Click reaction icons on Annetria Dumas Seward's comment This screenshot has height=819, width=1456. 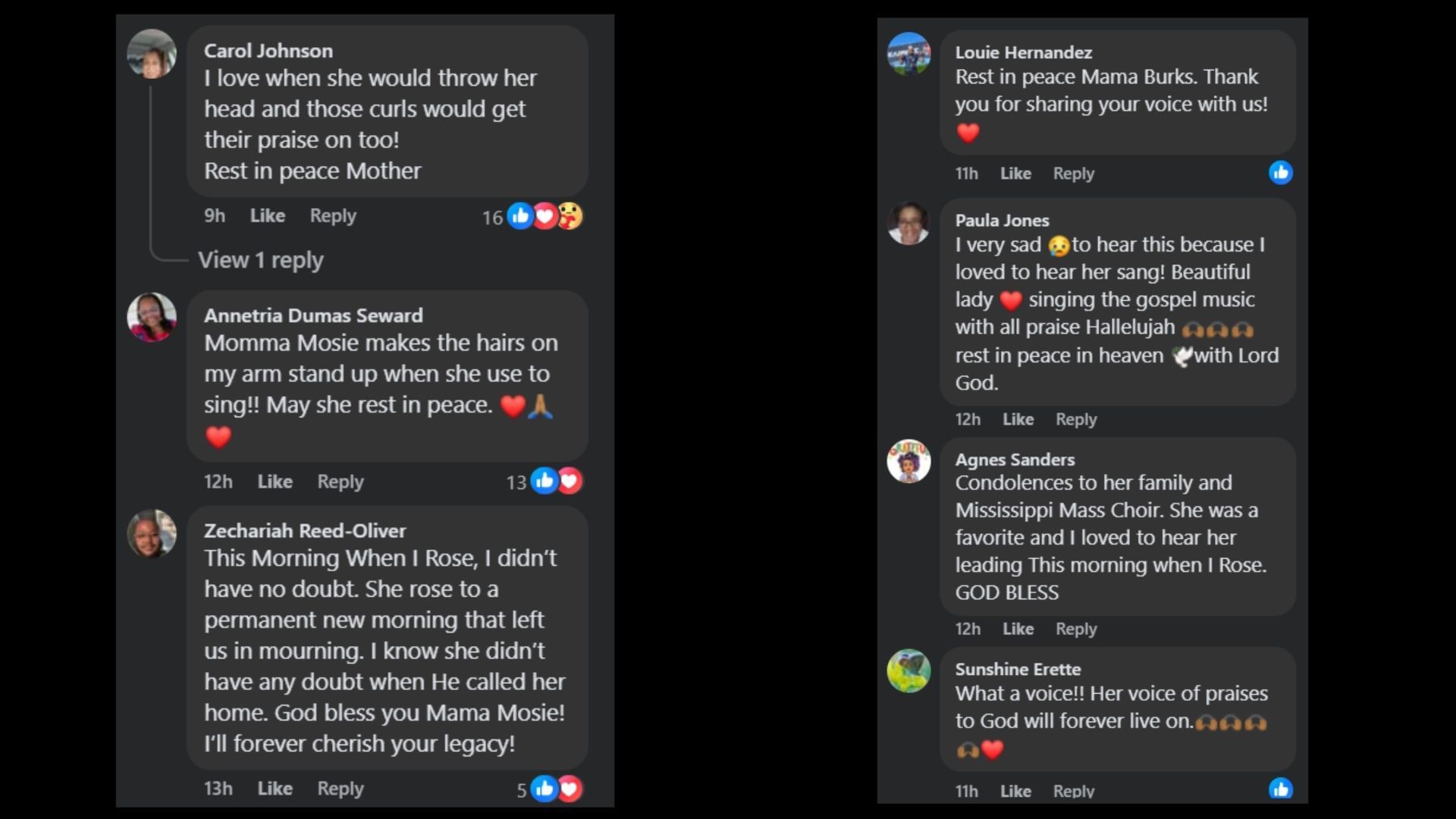coord(556,481)
